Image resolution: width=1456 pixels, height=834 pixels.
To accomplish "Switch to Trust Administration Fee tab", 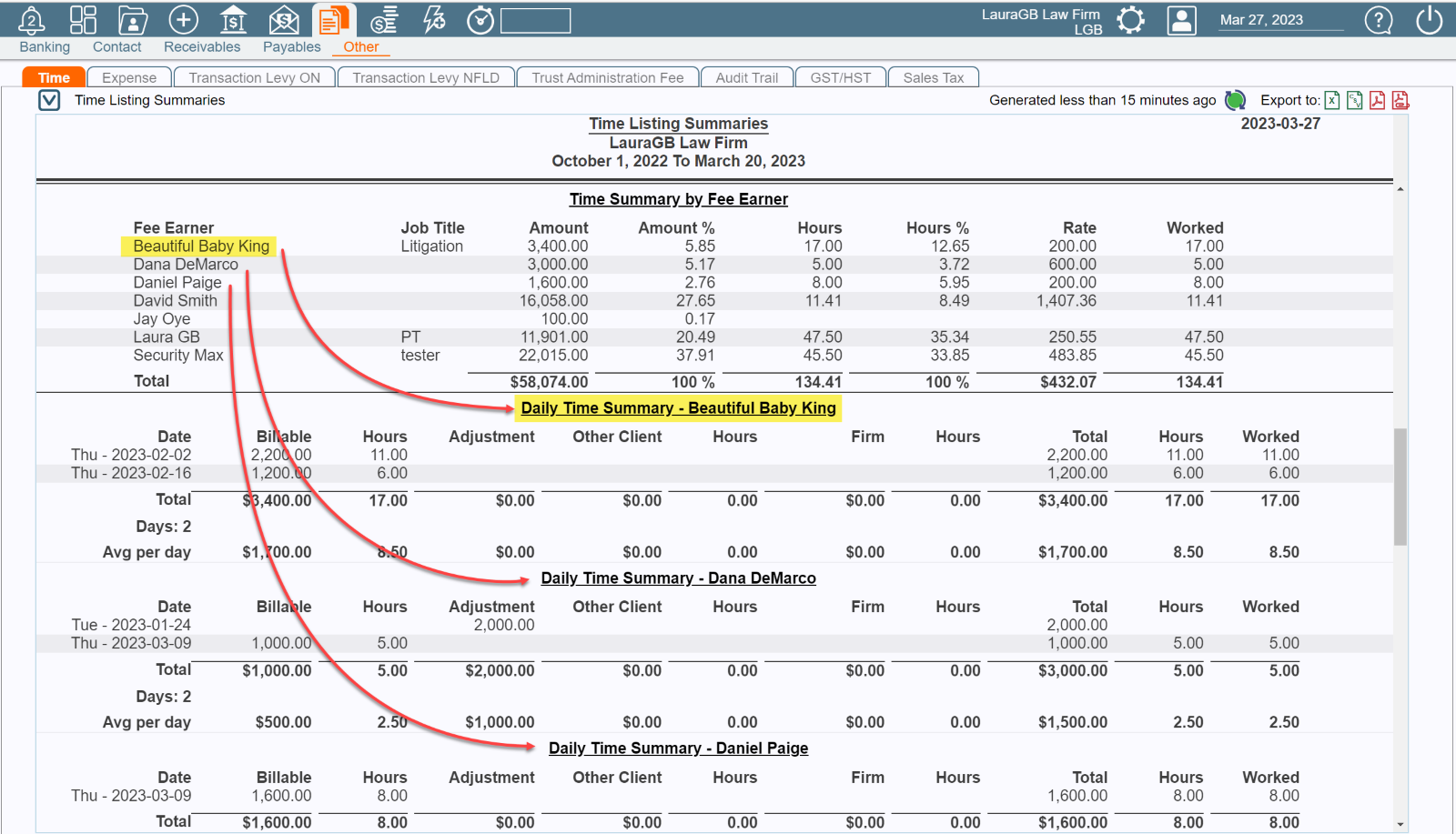I will 608,77.
